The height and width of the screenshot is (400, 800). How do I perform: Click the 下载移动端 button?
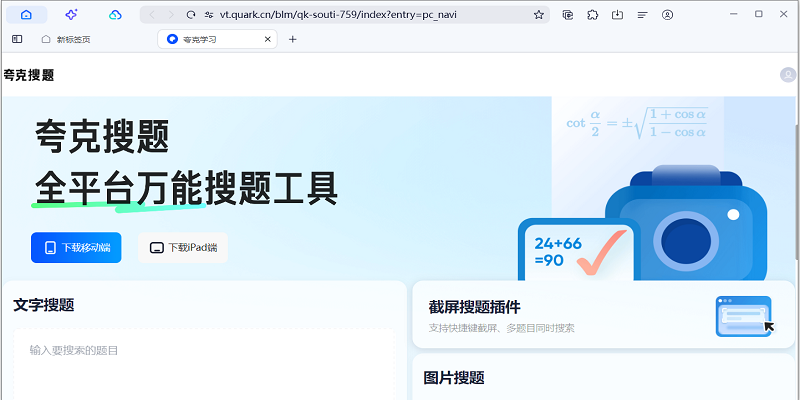(x=76, y=247)
